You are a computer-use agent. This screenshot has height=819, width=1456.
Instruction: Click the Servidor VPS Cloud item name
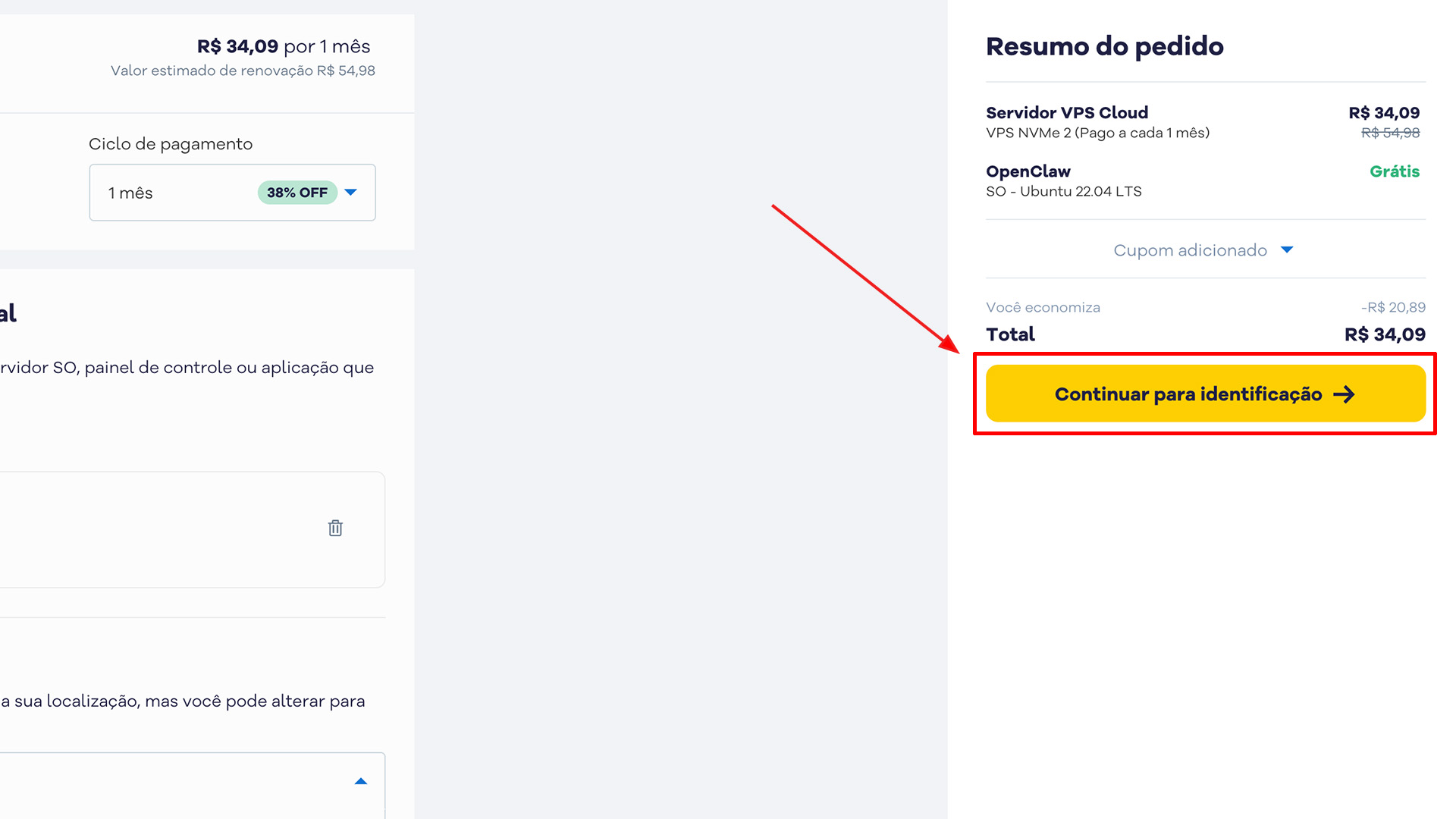coord(1066,112)
